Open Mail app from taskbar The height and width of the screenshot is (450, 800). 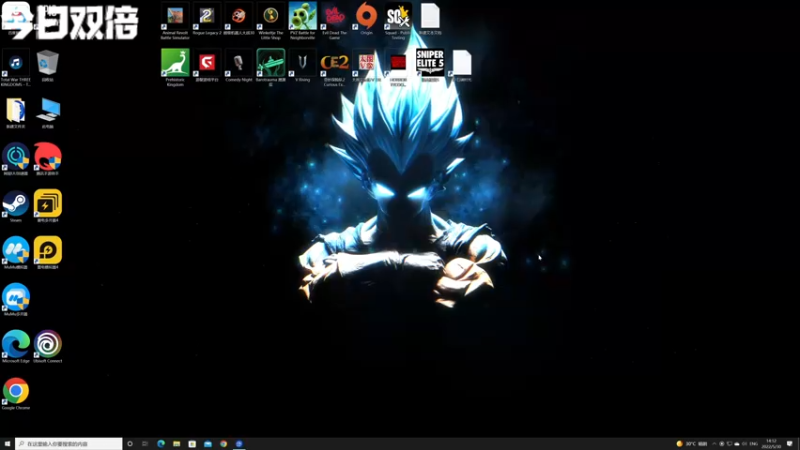point(208,444)
